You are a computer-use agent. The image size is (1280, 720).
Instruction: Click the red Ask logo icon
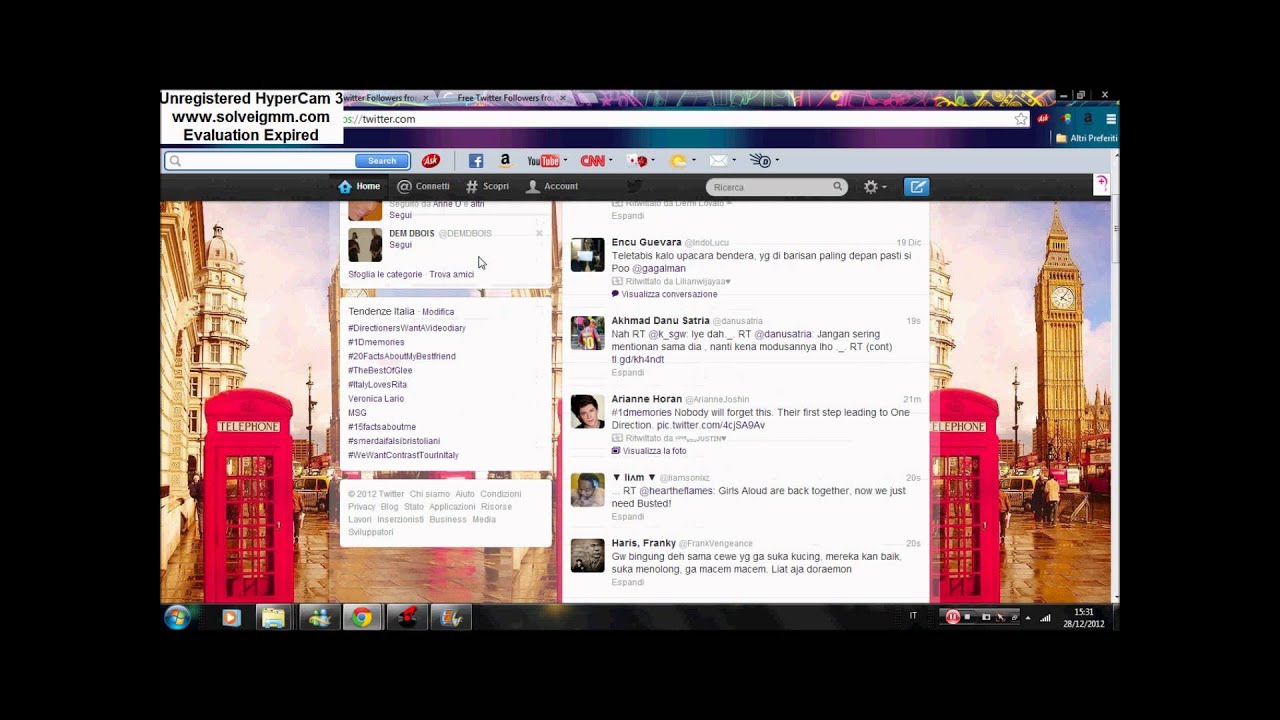(430, 161)
